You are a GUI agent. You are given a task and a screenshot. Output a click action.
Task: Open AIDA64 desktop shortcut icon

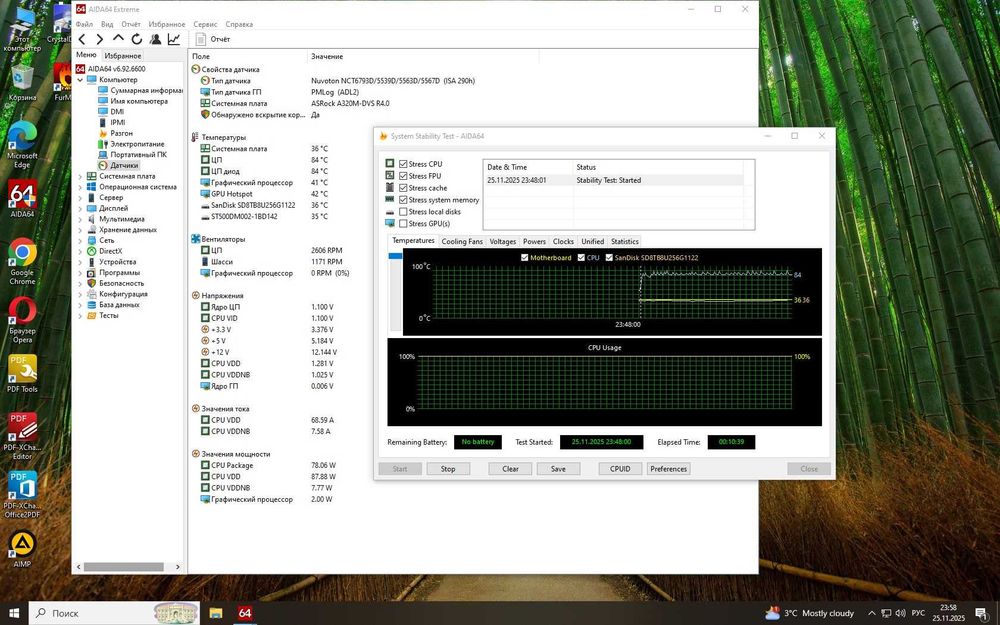coord(22,198)
